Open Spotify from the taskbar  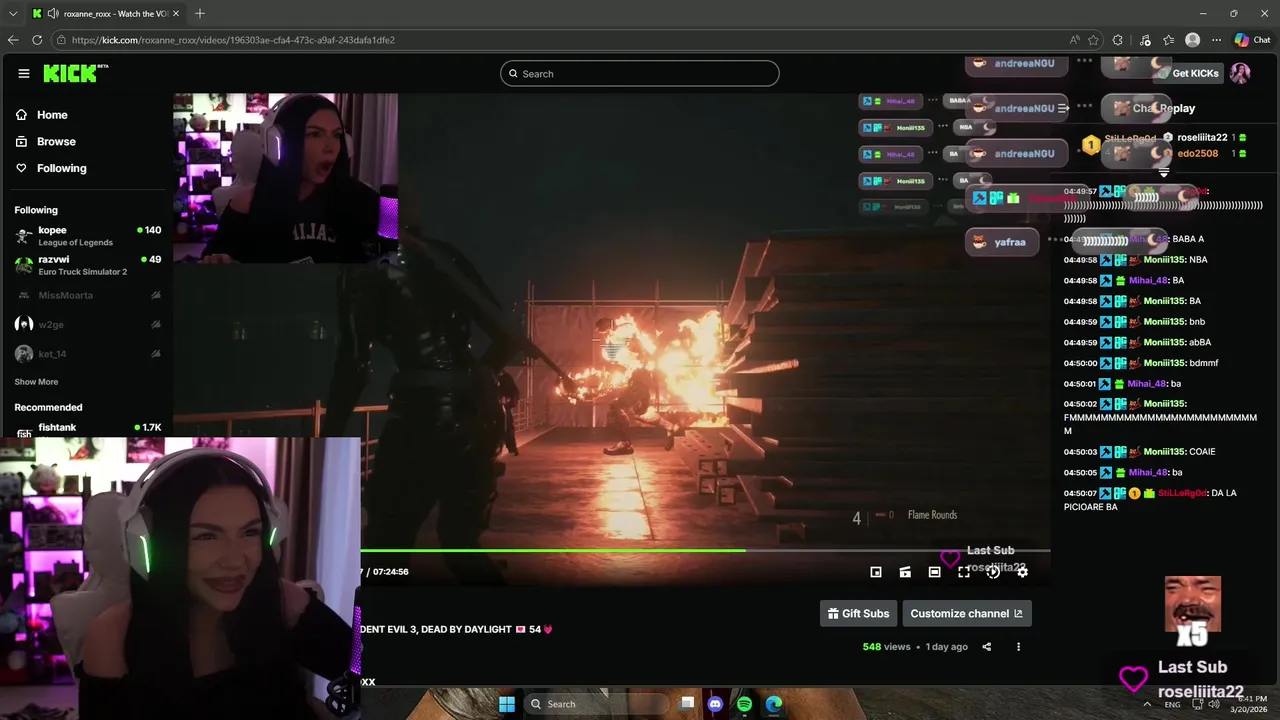pyautogui.click(x=744, y=704)
